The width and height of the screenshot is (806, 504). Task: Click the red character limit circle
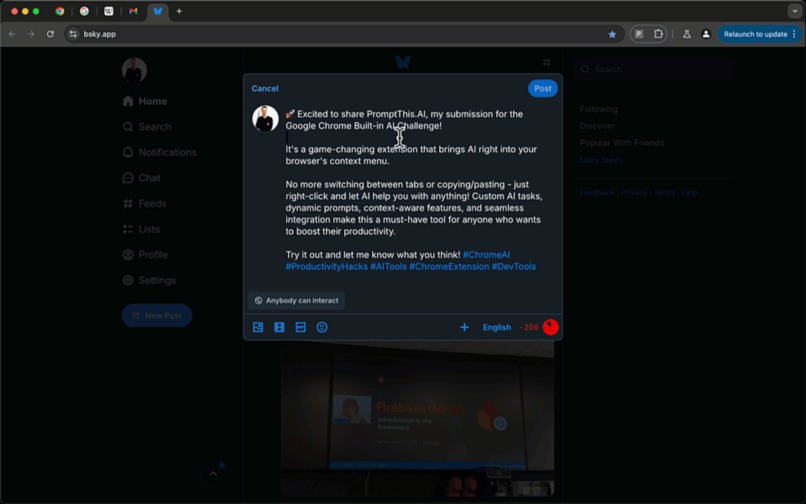[551, 327]
